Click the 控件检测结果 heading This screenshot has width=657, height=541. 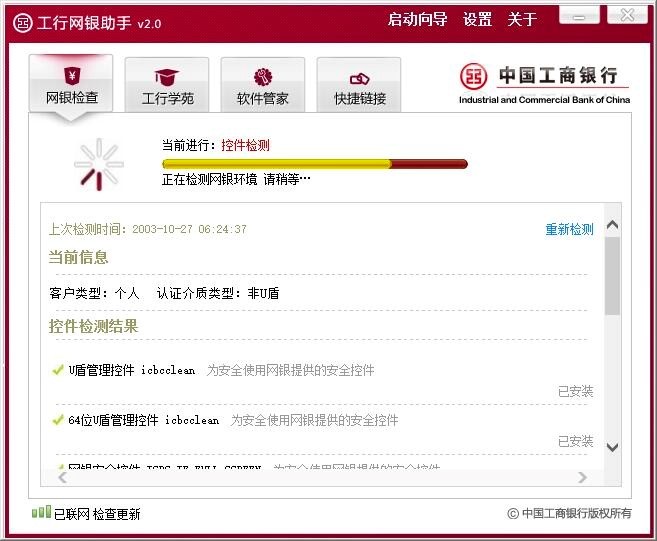tap(93, 326)
